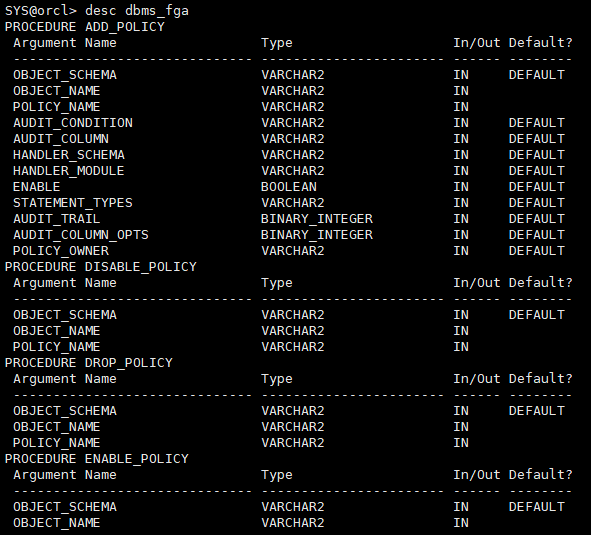The height and width of the screenshot is (535, 591).
Task: Click IN value in DISABLE_POLICY POLICY_NAME row
Action: (x=461, y=347)
